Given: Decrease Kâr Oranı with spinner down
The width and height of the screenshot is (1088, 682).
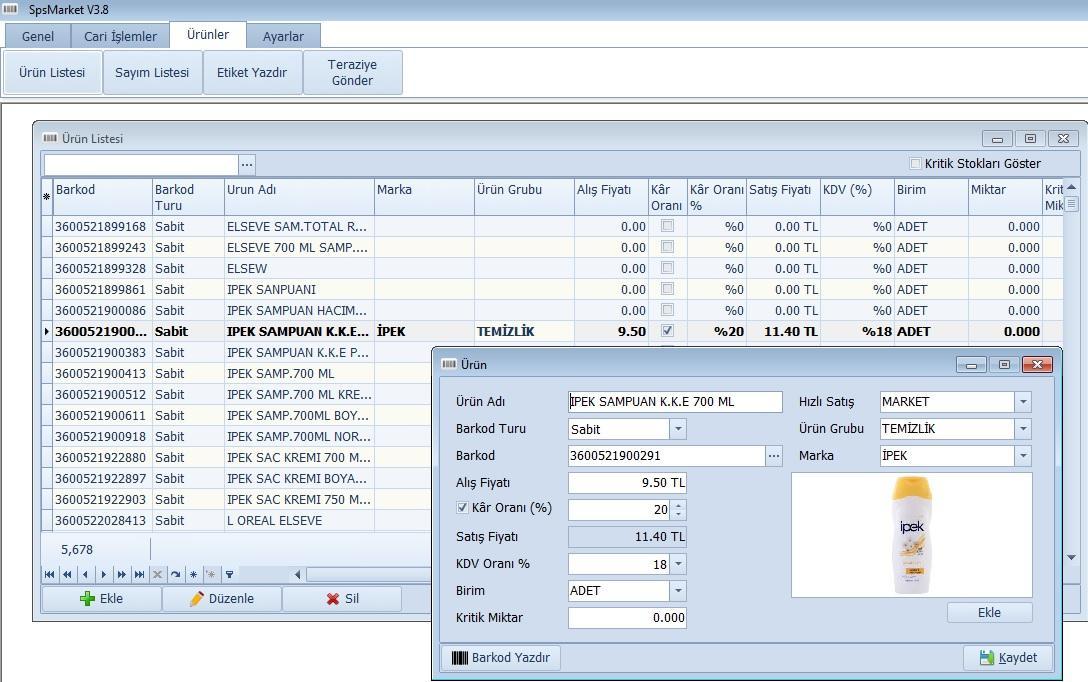Looking at the screenshot, I should point(679,515).
